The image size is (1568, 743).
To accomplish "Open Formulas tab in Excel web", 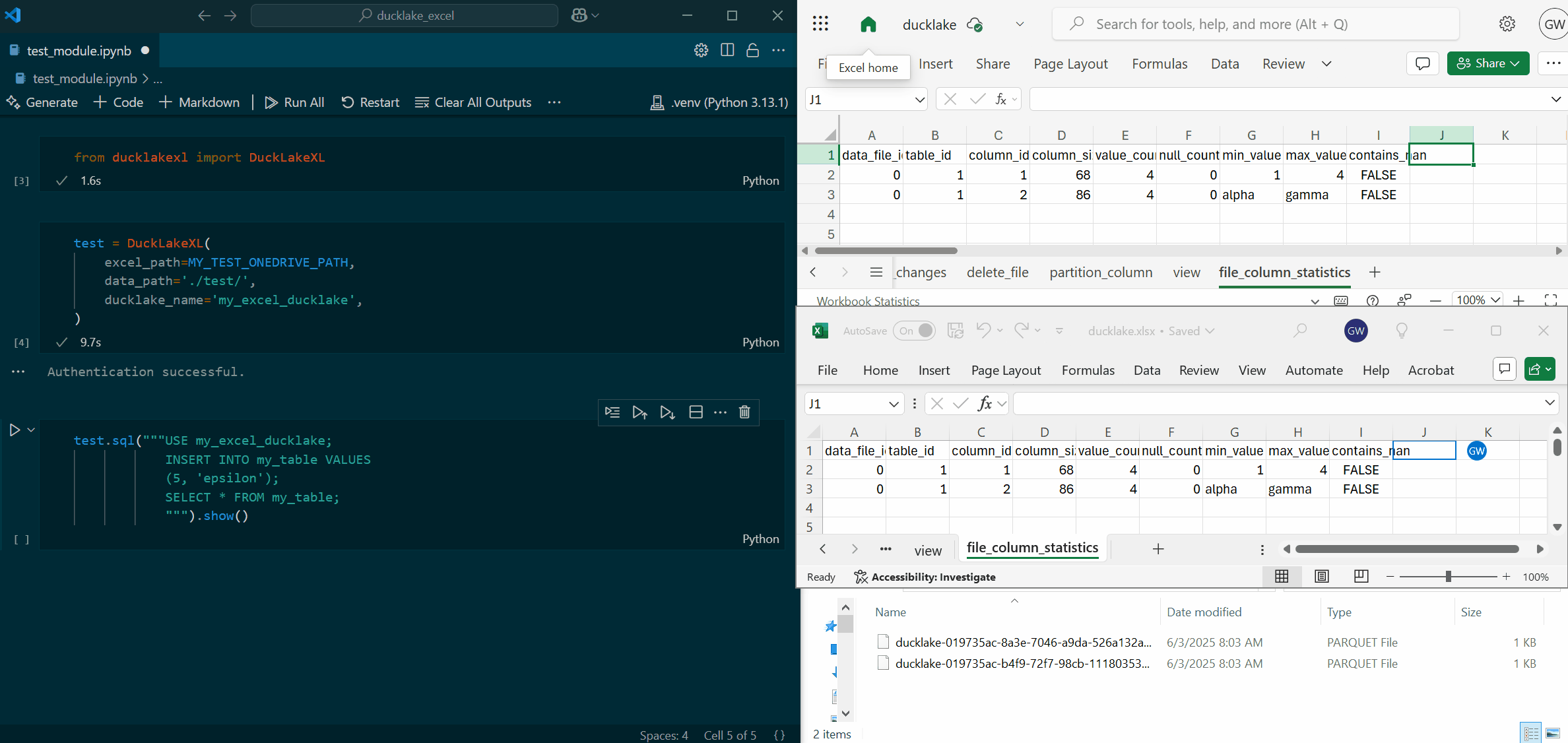I will tap(1160, 64).
